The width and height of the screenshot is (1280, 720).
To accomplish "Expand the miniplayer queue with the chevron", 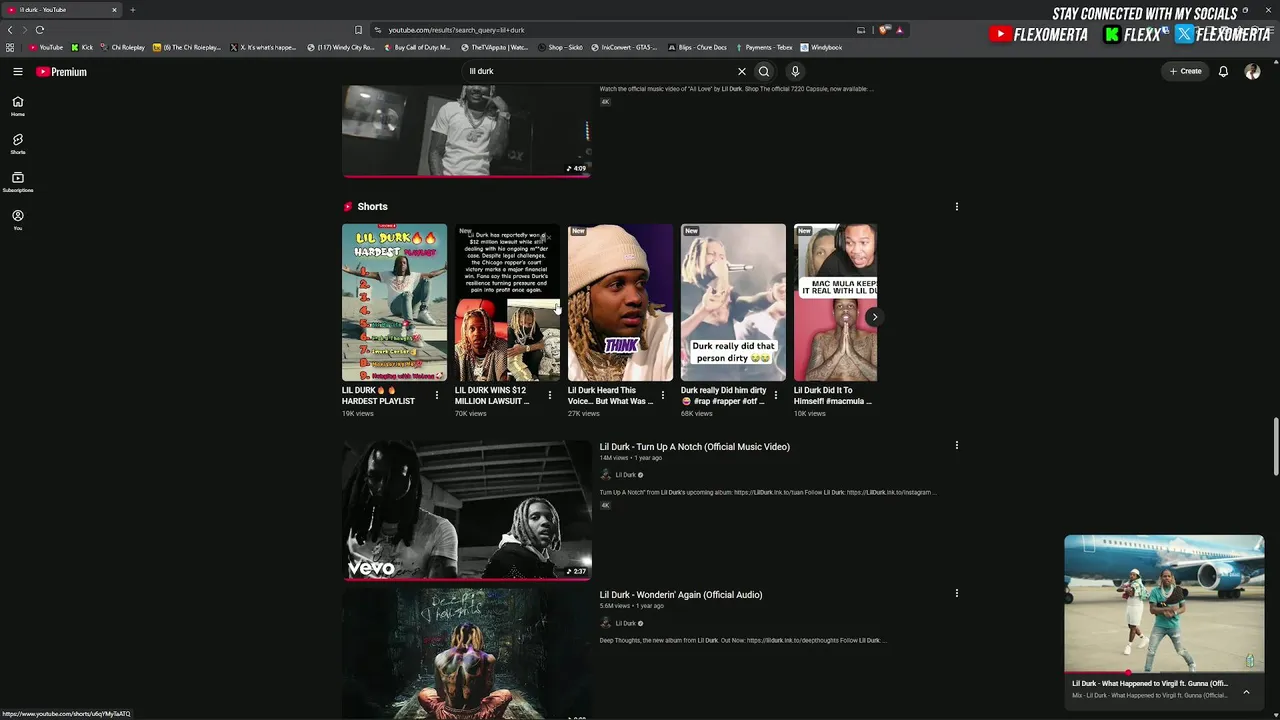I will point(1246,692).
